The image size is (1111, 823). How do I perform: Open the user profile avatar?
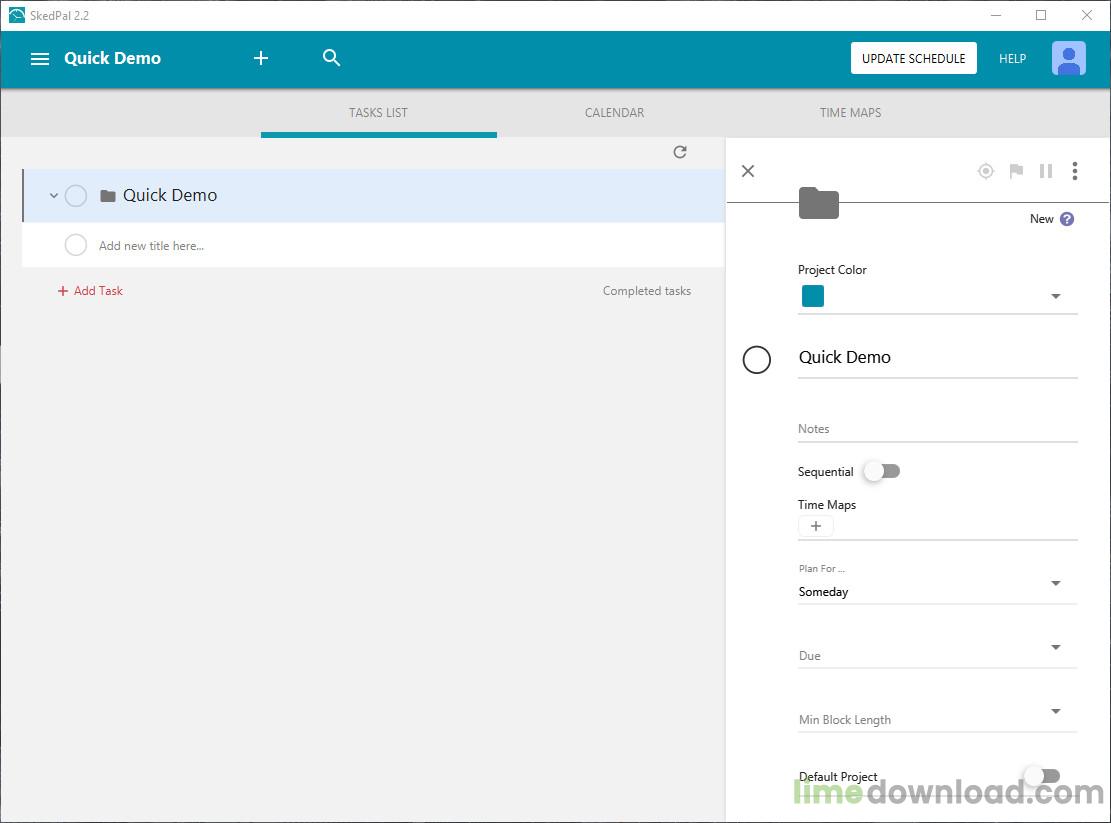coord(1068,58)
